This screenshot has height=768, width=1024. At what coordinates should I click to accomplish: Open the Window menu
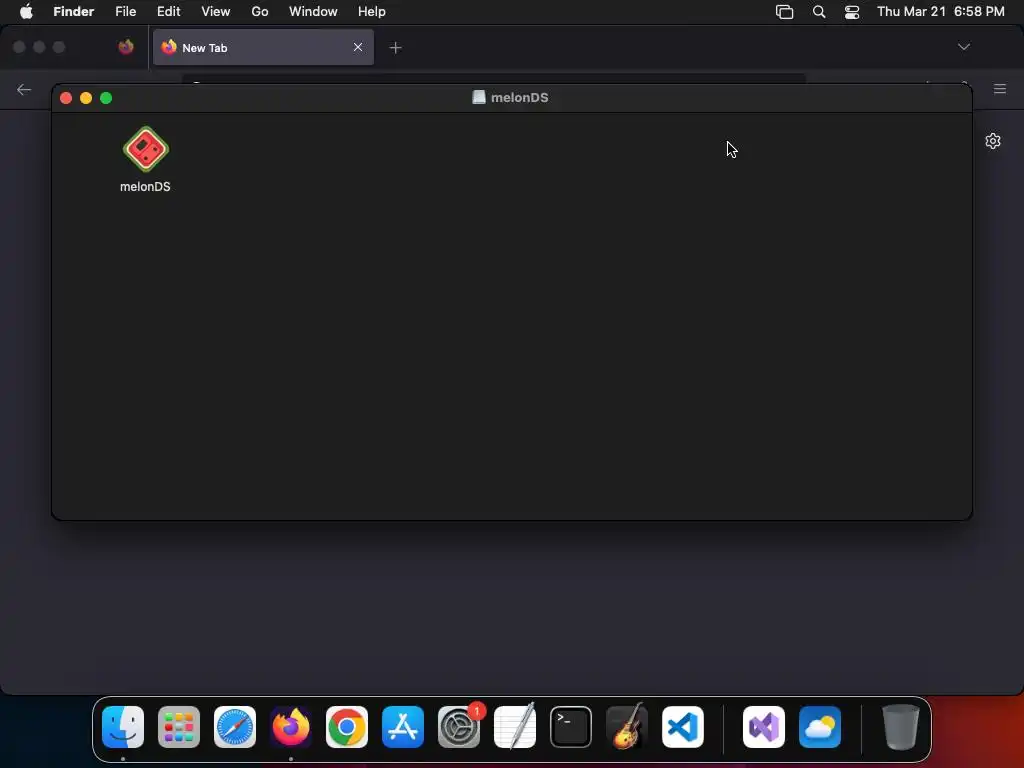tap(313, 11)
